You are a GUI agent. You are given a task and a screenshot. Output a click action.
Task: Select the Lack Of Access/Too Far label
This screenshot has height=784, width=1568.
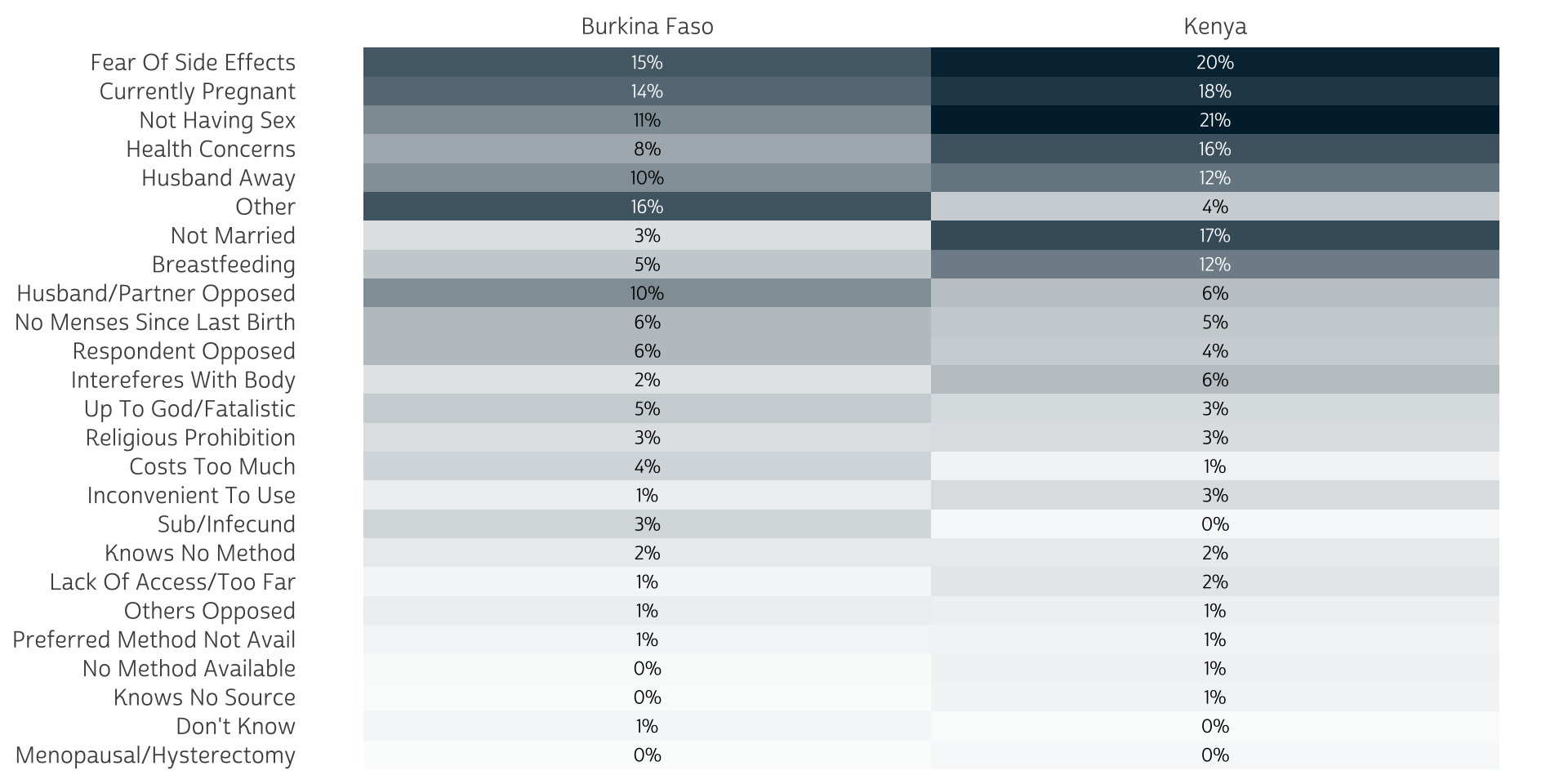(x=172, y=582)
